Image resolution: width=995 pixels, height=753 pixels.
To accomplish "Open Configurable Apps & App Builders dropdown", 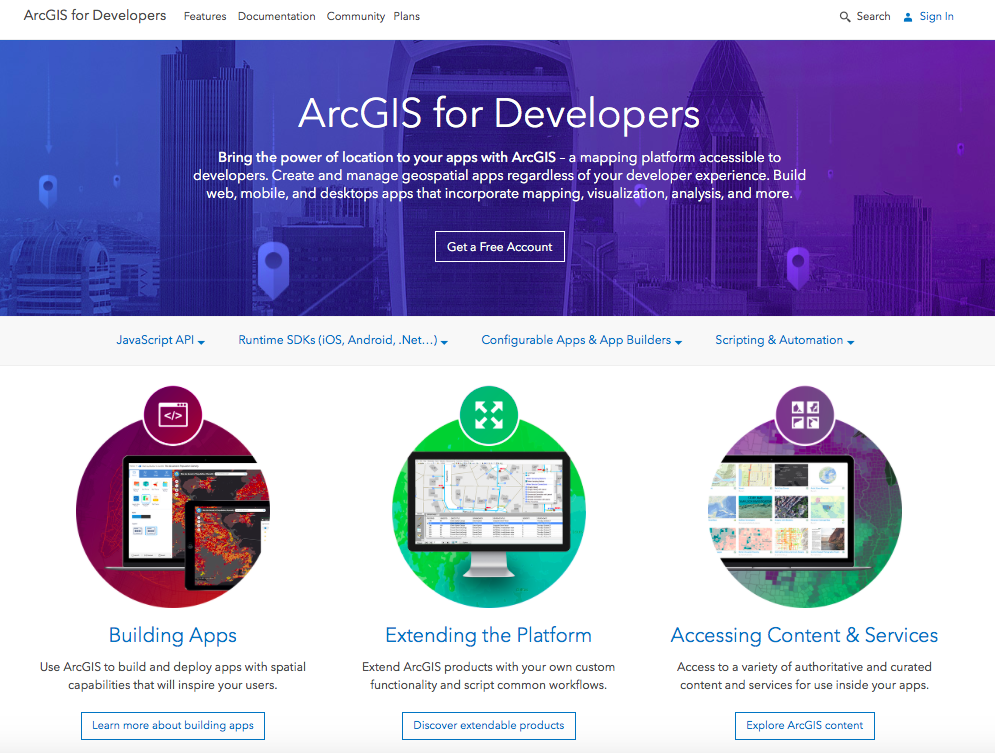I will 582,340.
